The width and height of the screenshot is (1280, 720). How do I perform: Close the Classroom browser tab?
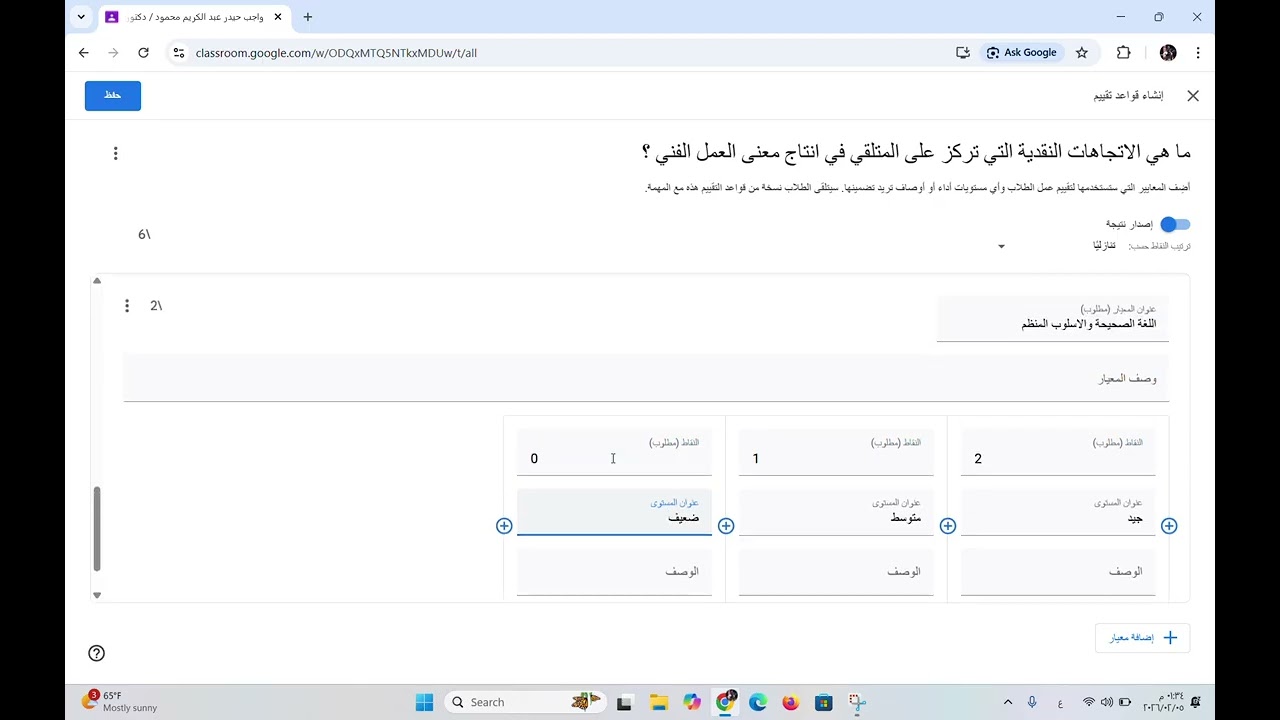pos(278,17)
